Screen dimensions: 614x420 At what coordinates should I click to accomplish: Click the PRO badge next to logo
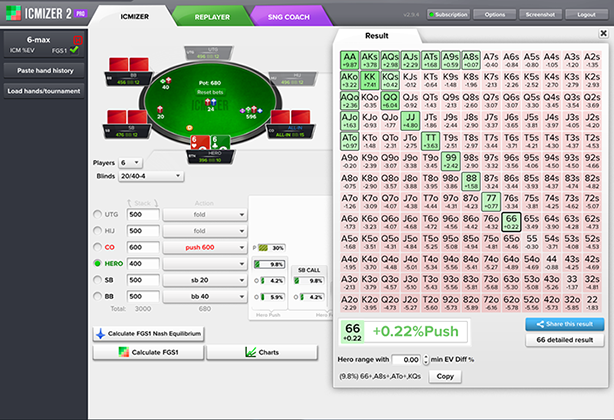(80, 13)
